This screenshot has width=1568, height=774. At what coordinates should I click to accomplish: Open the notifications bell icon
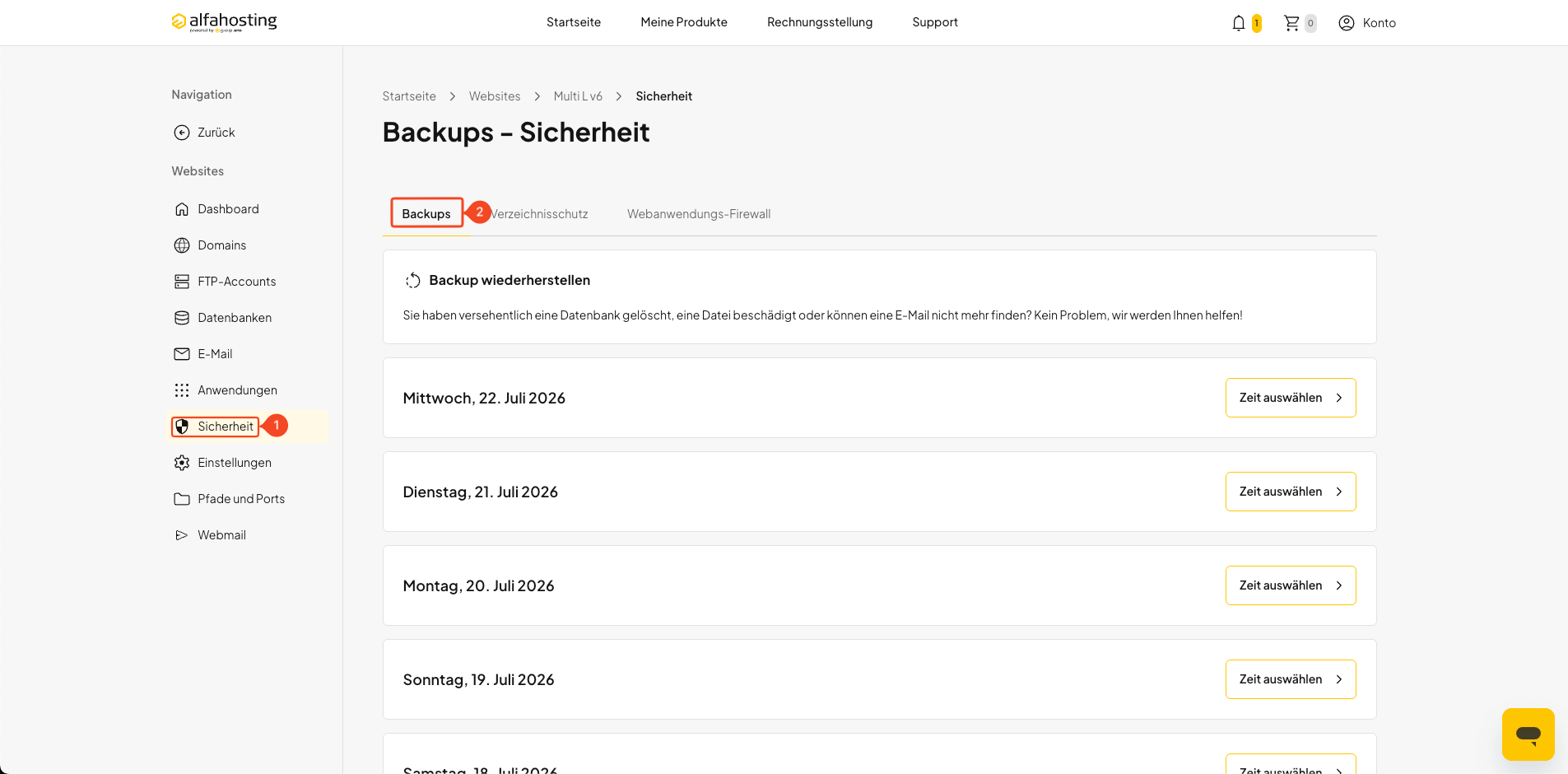coord(1239,23)
